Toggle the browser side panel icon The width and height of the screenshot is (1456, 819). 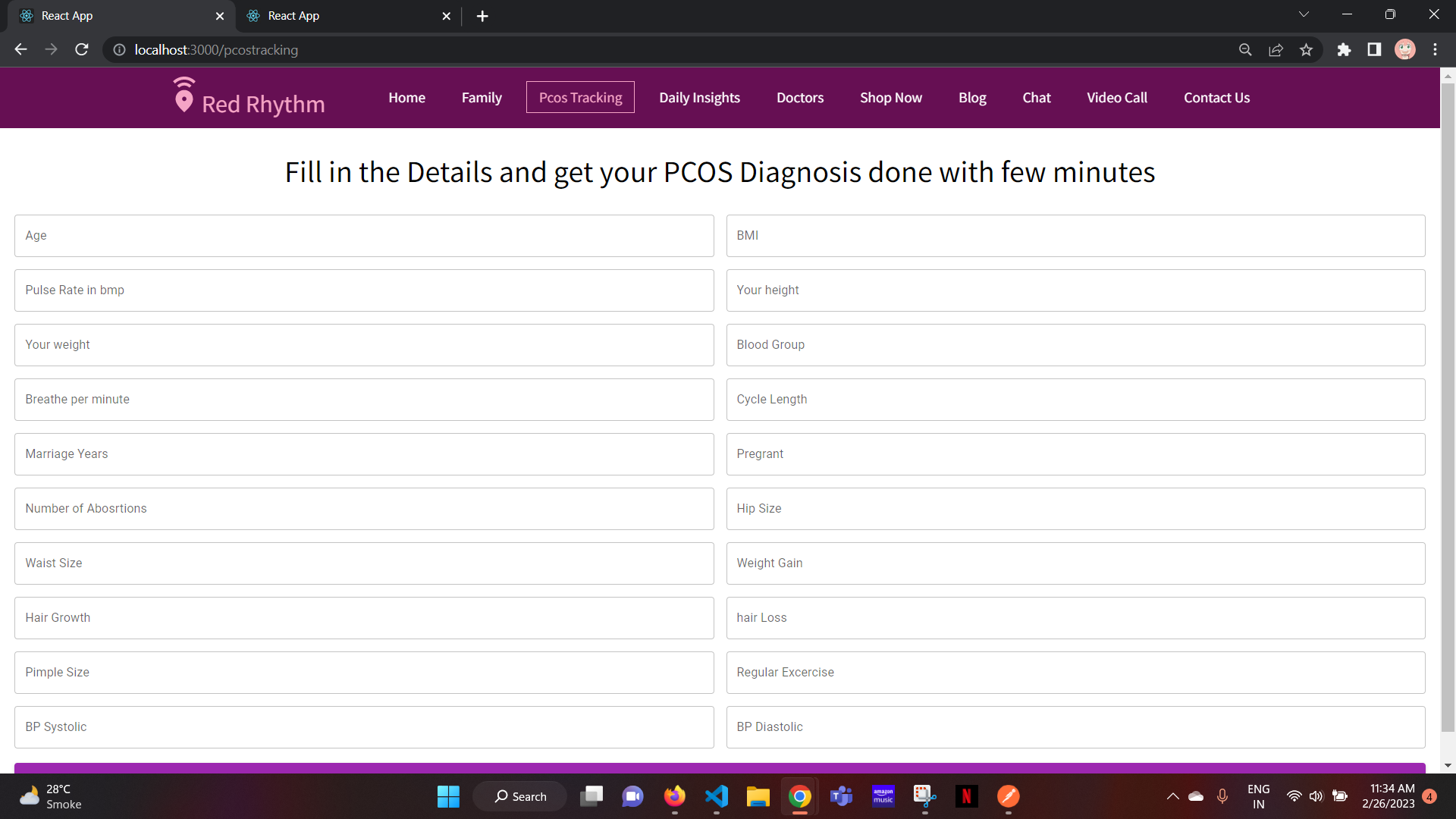1374,50
